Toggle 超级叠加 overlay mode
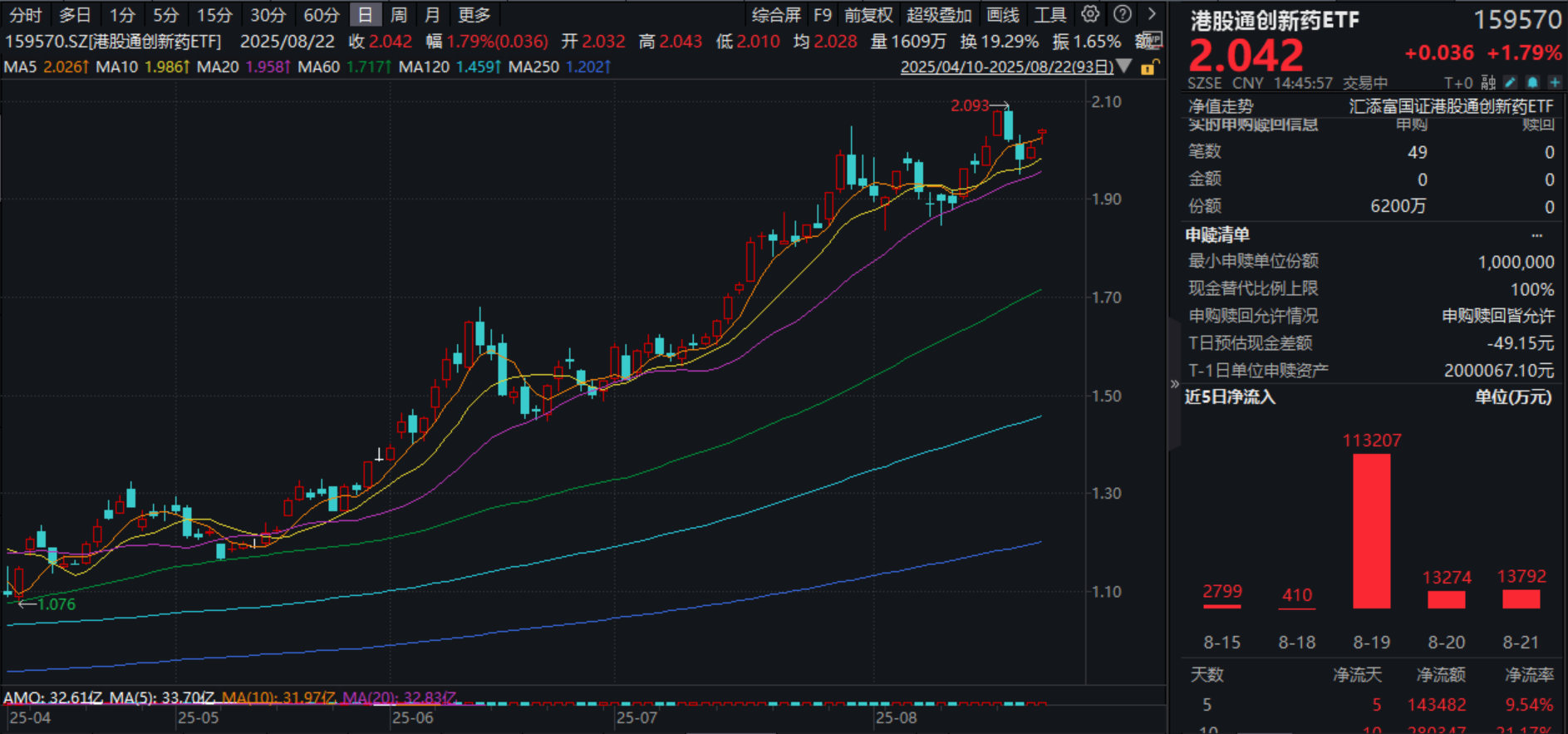Screen dimensions: 1568x734 939,15
